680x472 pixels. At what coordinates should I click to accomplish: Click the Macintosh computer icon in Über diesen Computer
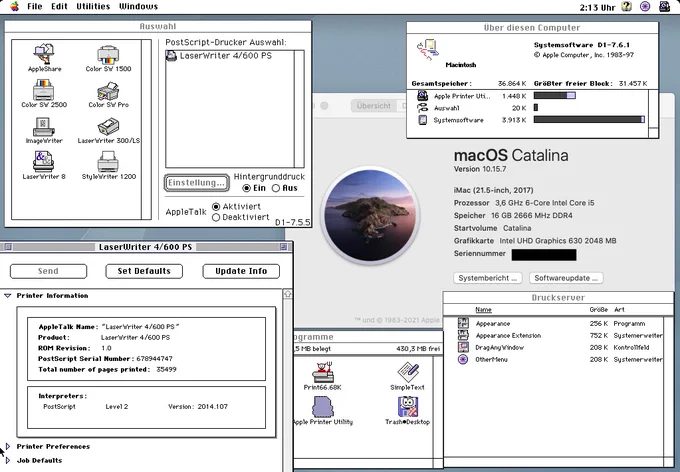pyautogui.click(x=428, y=49)
